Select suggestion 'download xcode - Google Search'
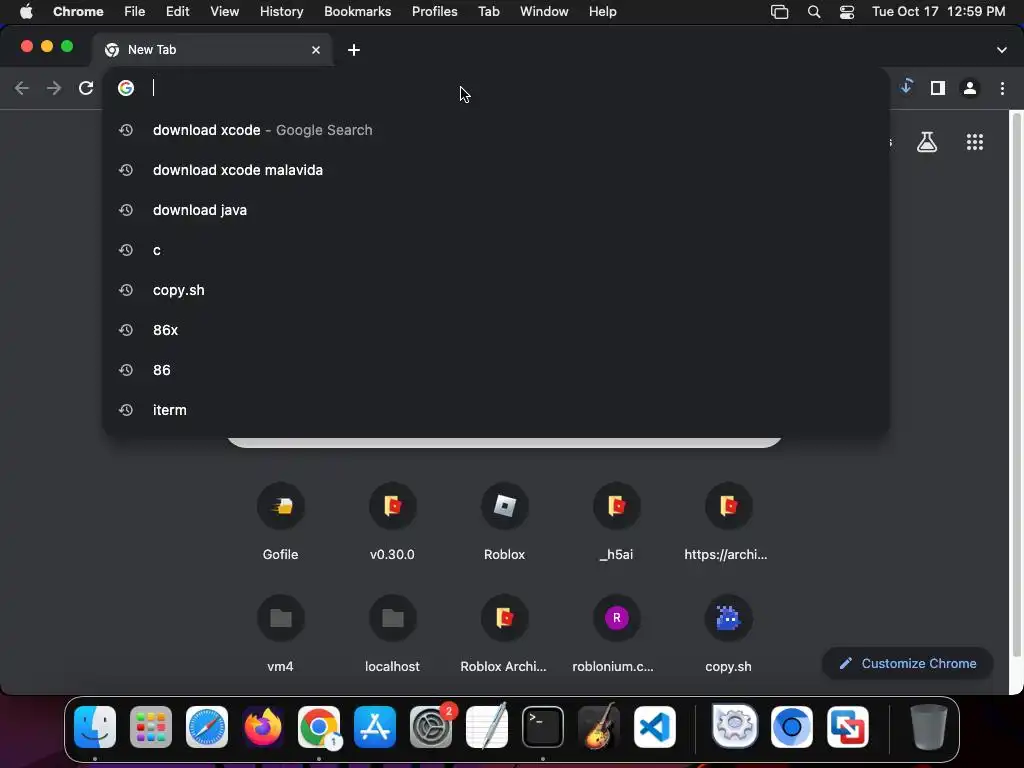The height and width of the screenshot is (768, 1024). 496,130
